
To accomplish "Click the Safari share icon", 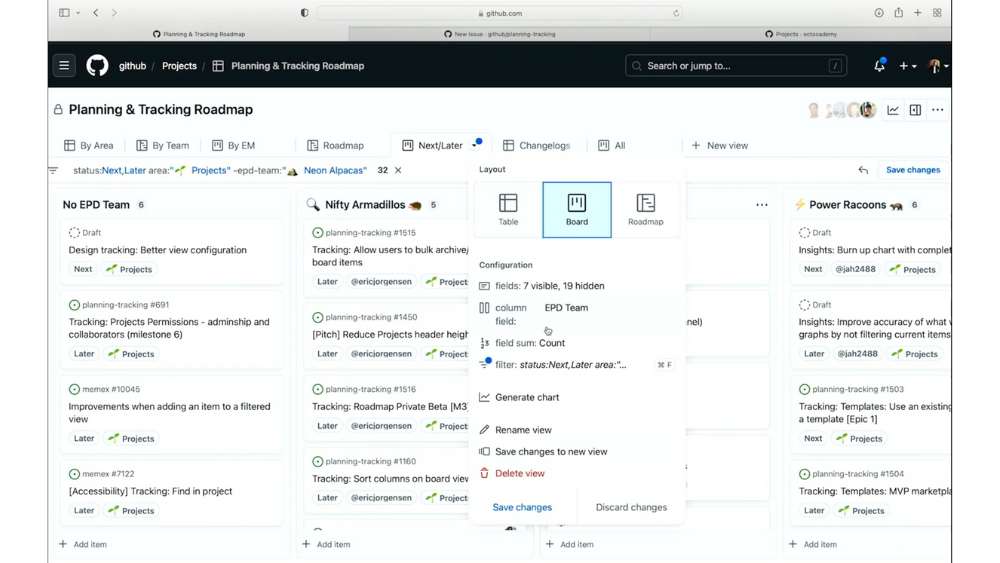I will pos(898,12).
